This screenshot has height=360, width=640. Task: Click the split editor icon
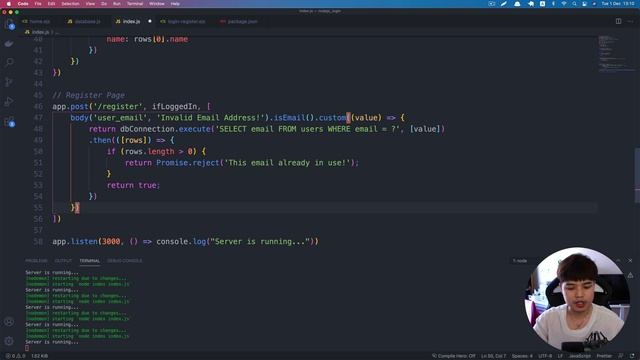[618, 21]
